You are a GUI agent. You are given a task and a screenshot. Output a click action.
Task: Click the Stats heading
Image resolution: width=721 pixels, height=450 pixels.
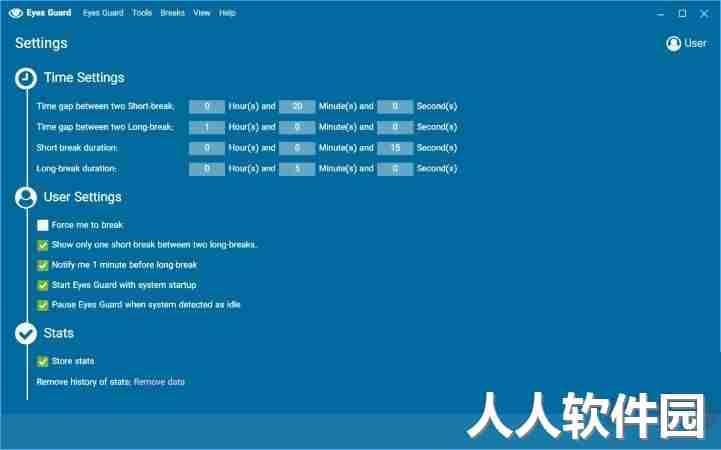tap(59, 333)
